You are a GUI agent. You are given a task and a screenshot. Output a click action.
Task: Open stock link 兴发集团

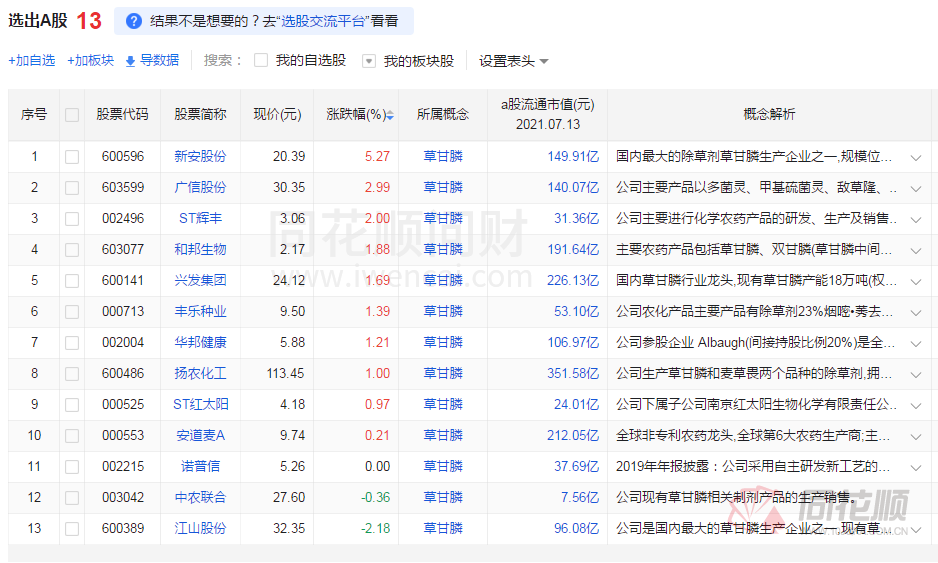pos(200,281)
